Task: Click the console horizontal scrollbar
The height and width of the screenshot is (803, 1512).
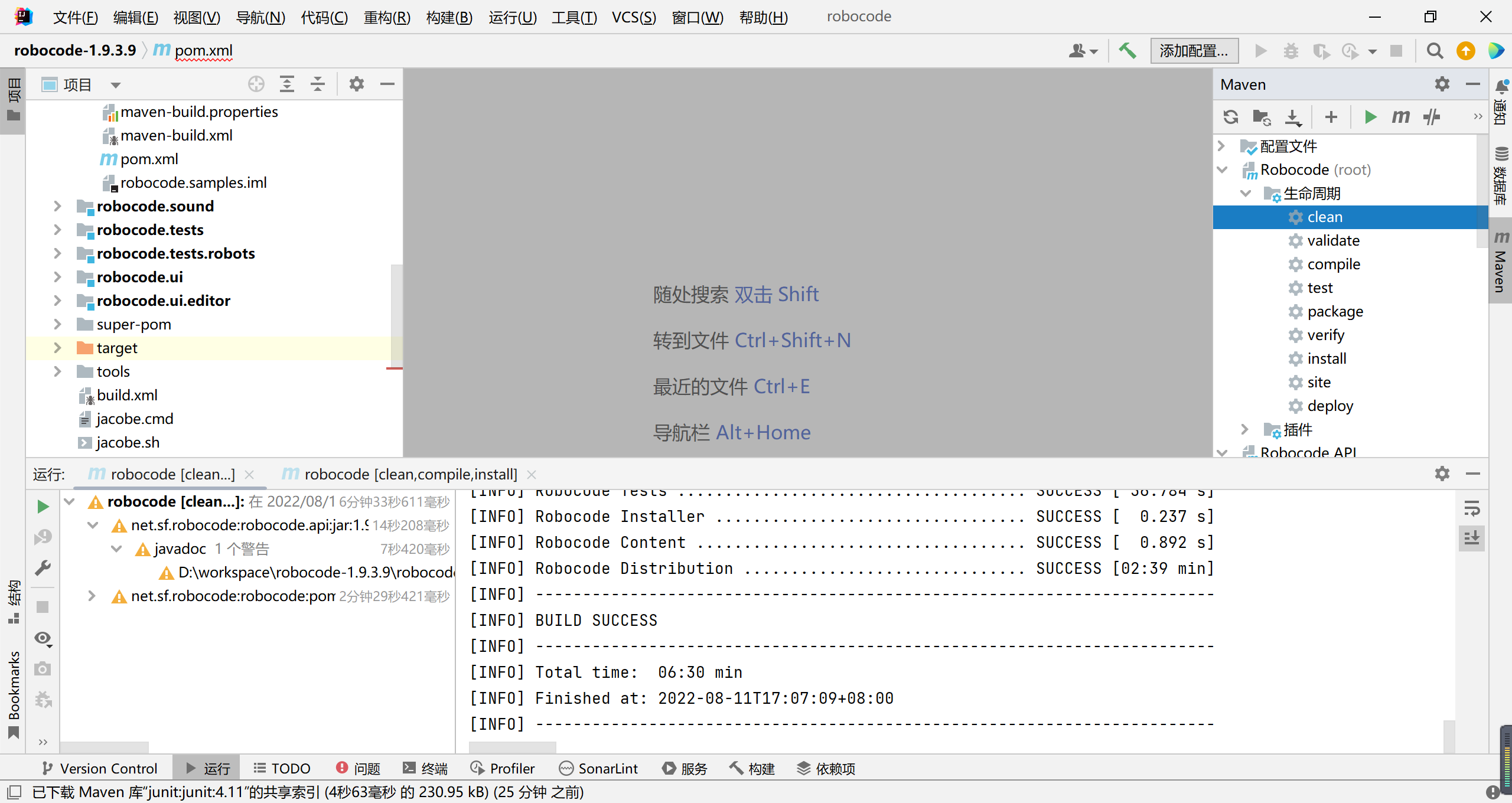Action: 513,747
